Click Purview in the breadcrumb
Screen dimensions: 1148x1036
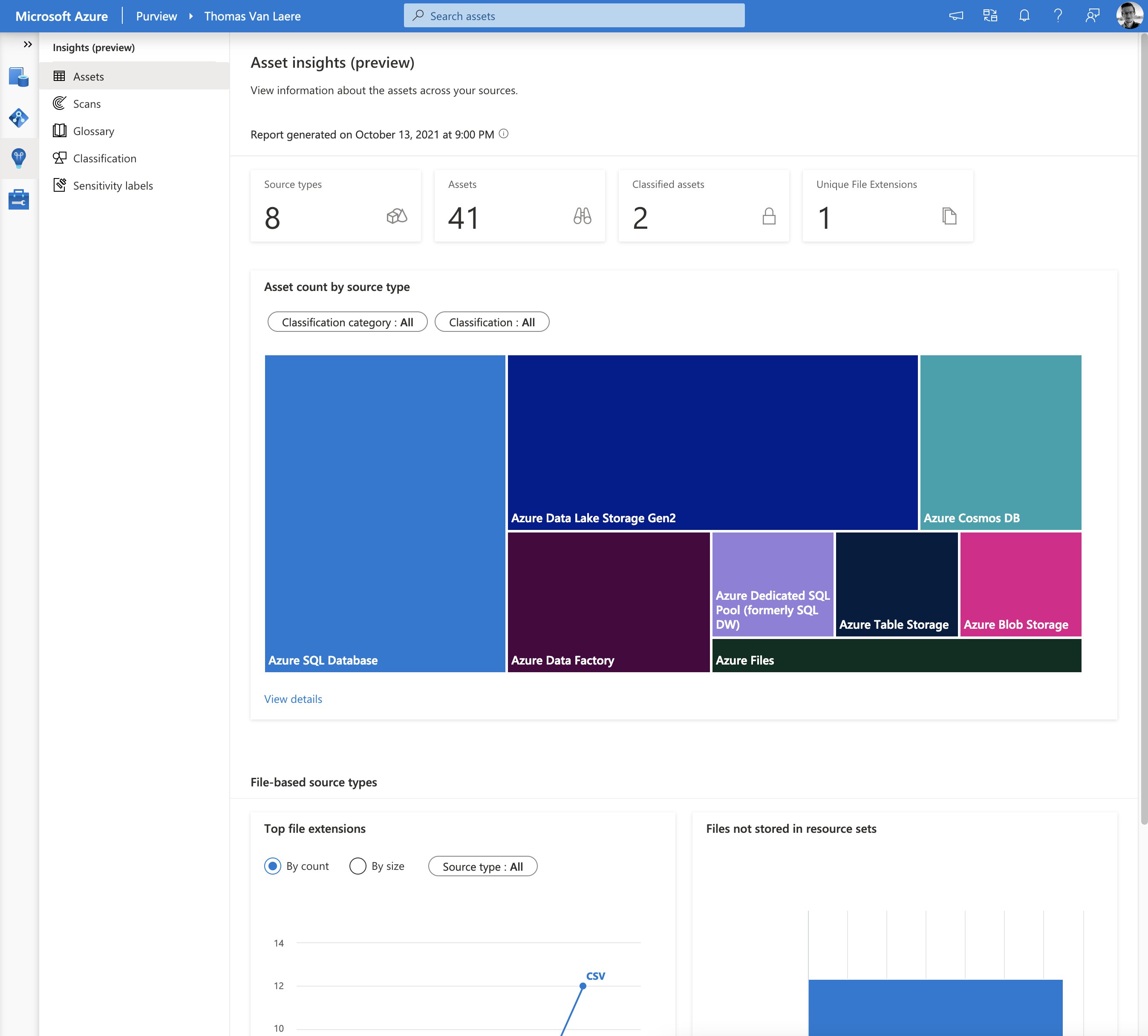point(156,16)
